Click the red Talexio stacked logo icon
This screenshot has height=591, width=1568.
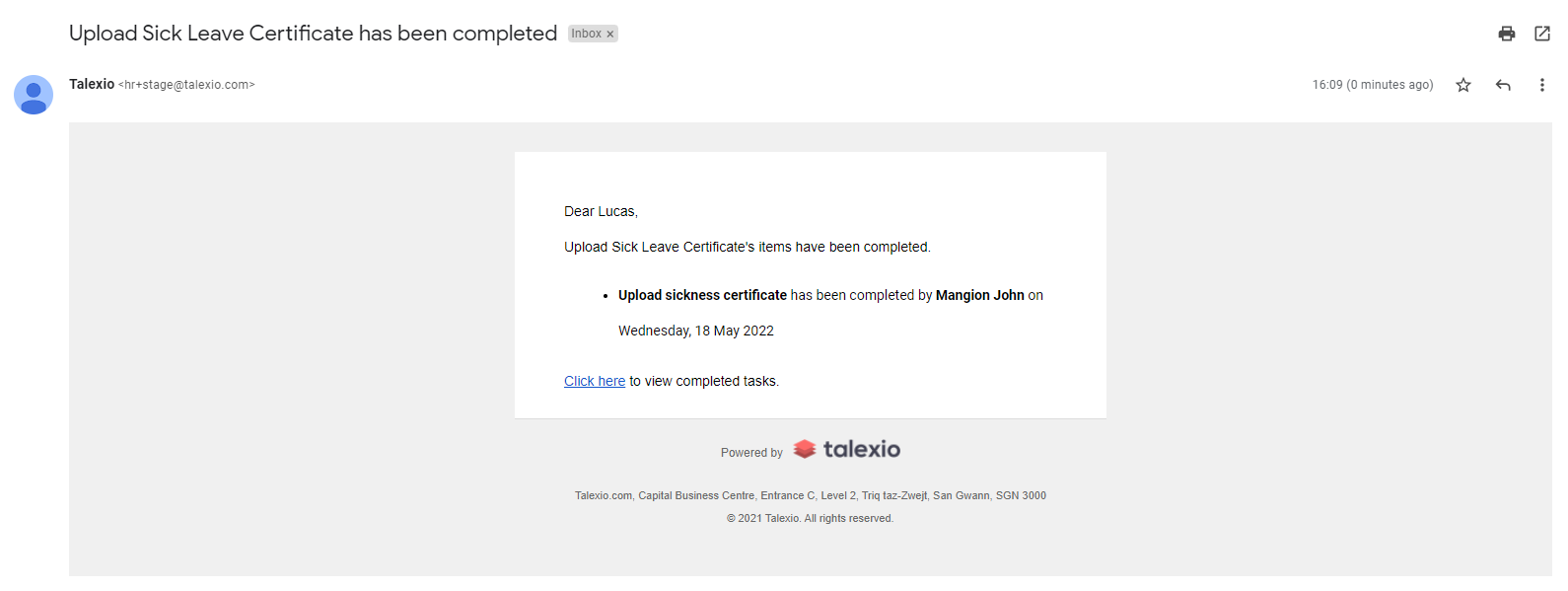[805, 449]
